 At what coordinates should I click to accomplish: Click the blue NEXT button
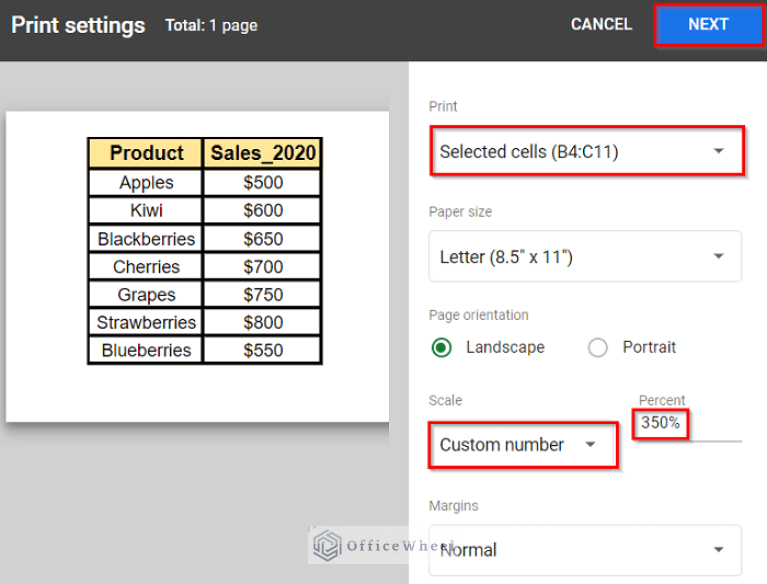pyautogui.click(x=708, y=25)
